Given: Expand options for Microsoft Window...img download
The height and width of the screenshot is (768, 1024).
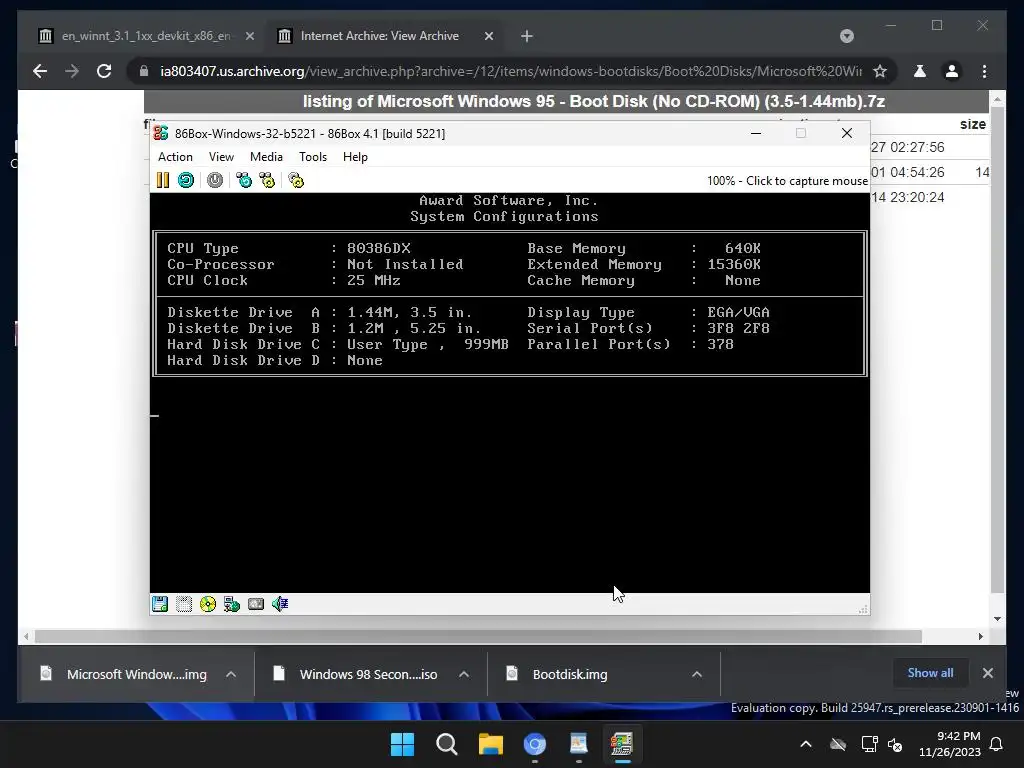Looking at the screenshot, I should coord(231,674).
